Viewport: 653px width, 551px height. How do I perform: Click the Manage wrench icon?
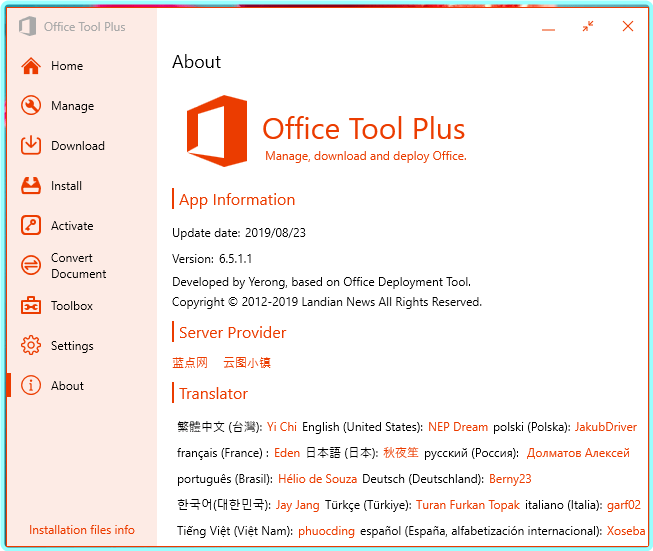31,106
